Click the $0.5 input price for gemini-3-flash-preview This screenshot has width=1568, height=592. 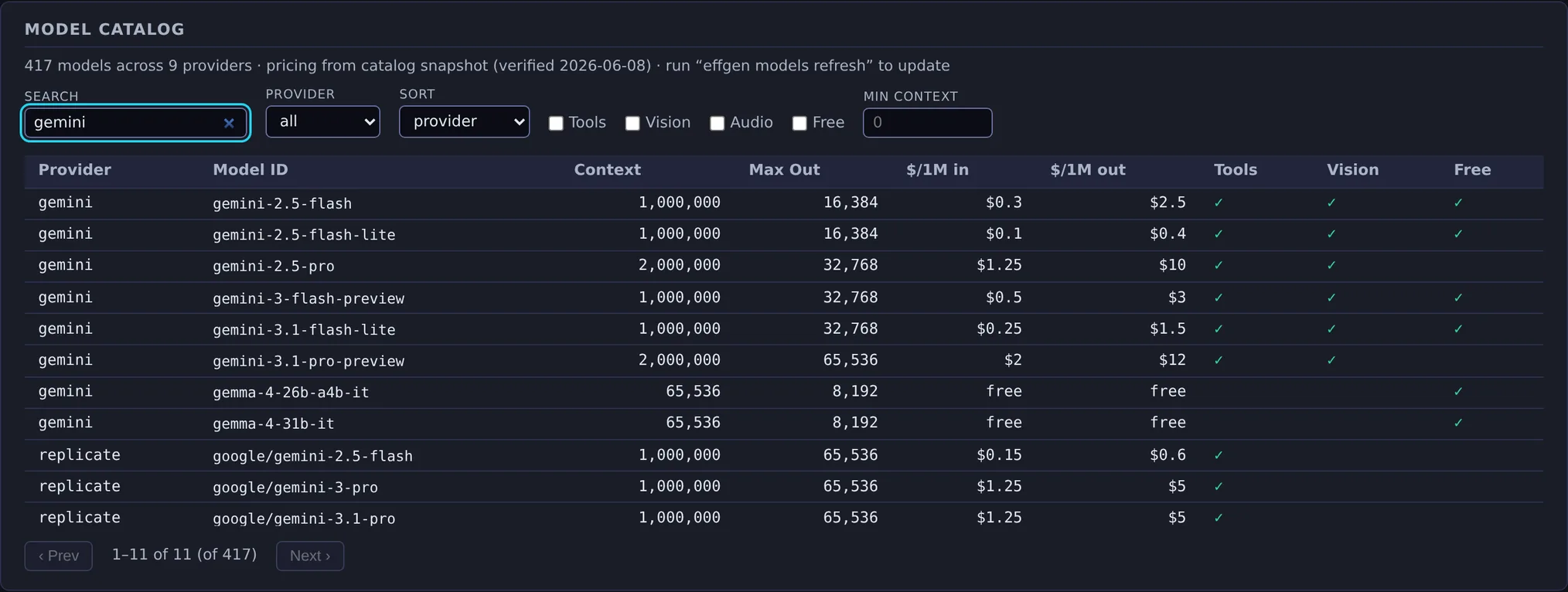(1004, 298)
